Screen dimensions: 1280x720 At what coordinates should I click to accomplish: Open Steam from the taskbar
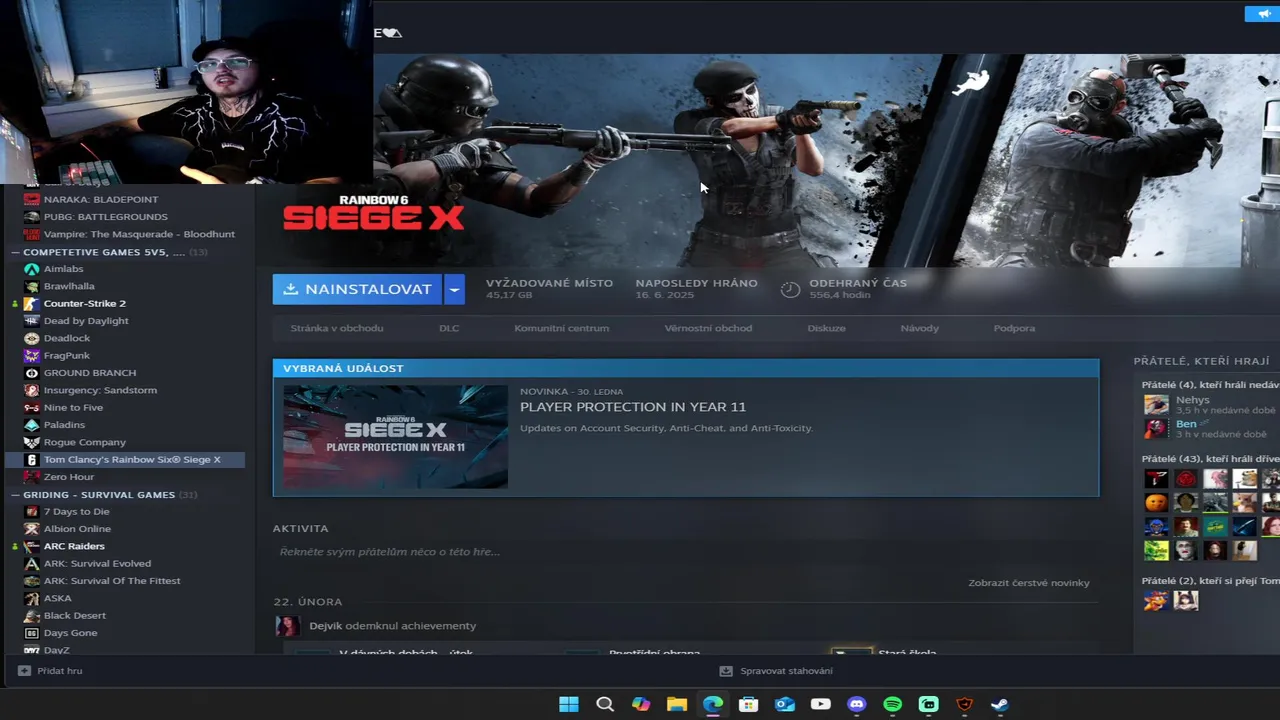click(x=1000, y=704)
